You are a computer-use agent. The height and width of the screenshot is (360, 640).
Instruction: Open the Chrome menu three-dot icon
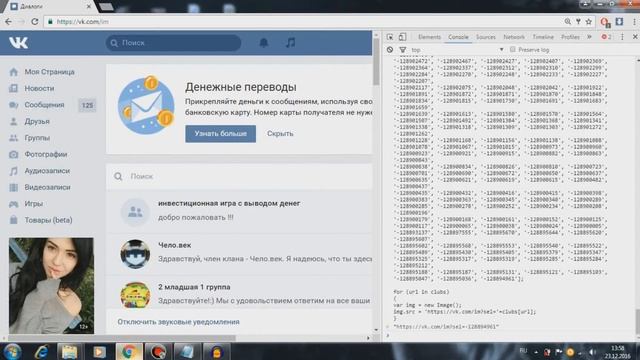coord(634,22)
